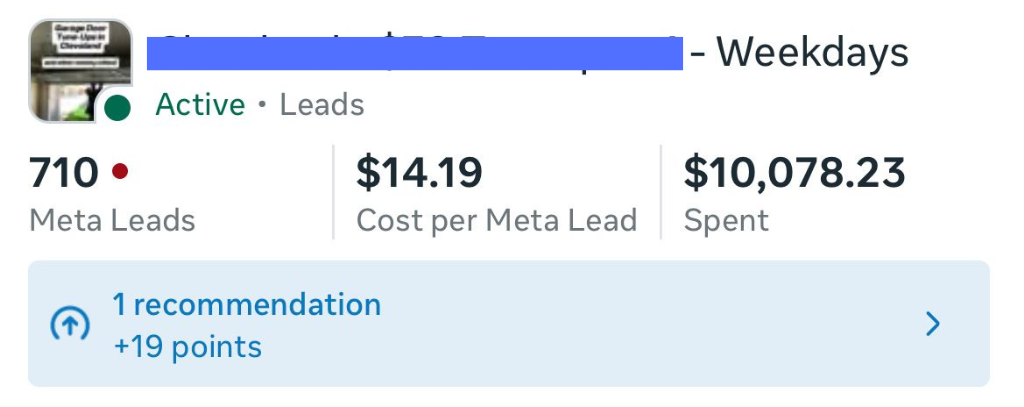Viewport: 1024px width, 407px height.
Task: Open the "1 recommendation" link
Action: click(x=246, y=304)
